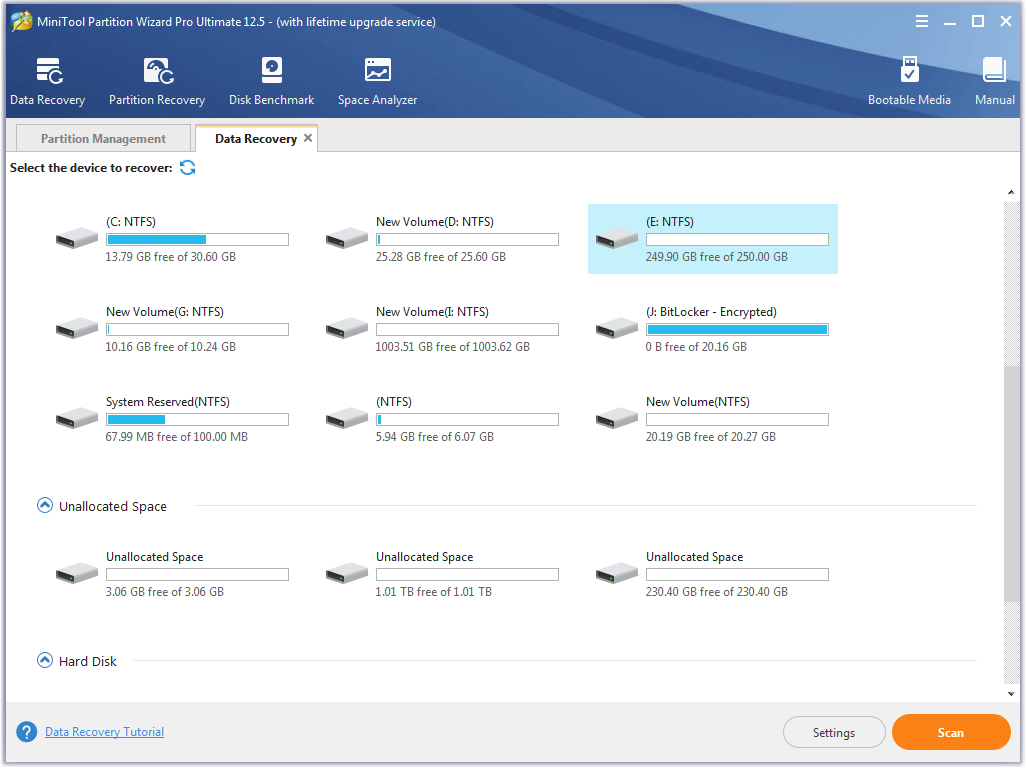Click the 'Unallocated Space' section heading text
Screen dimensions: 1027x768
(x=113, y=506)
